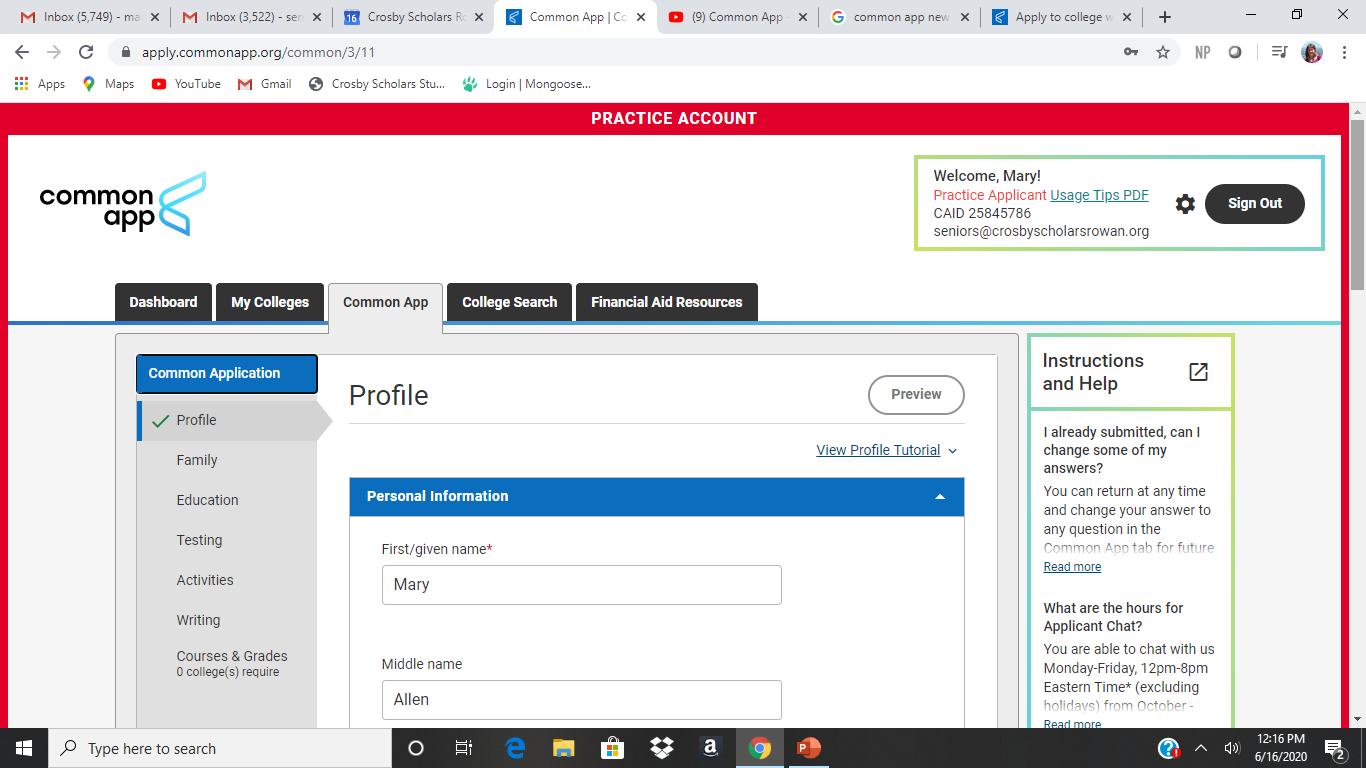Open the Financial Aid Resources tab
The width and height of the screenshot is (1366, 768).
tap(667, 302)
